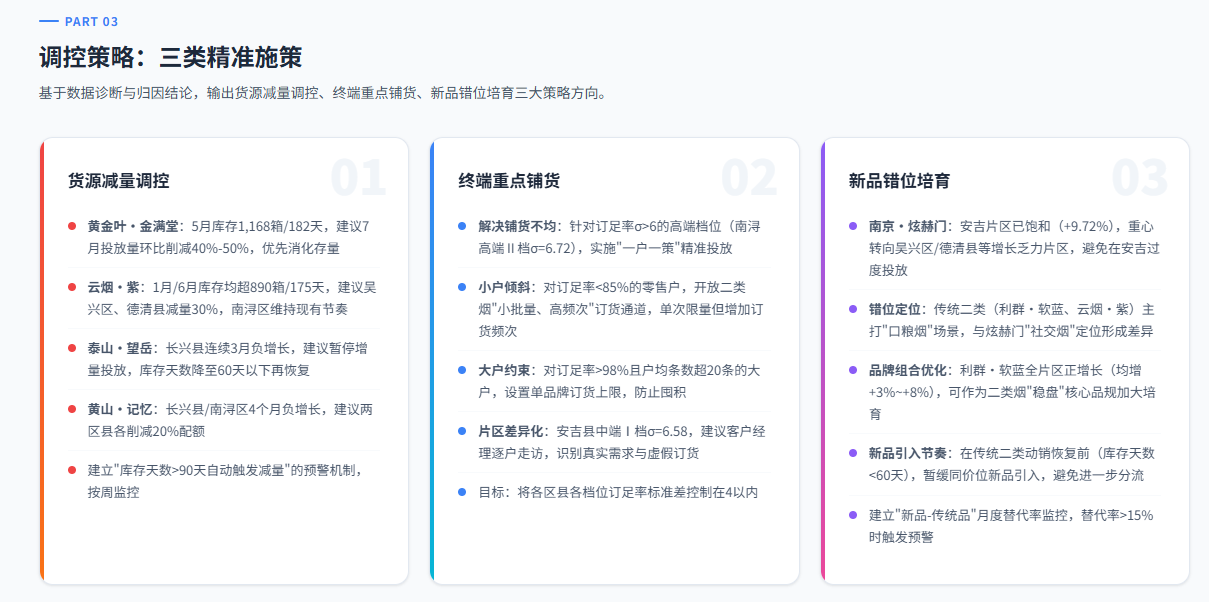Click the 终端重点铺货 card title

(x=509, y=181)
